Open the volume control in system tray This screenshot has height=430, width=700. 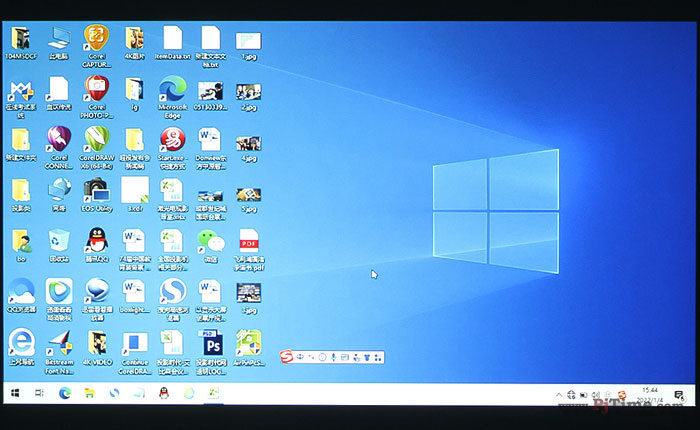click(x=596, y=395)
